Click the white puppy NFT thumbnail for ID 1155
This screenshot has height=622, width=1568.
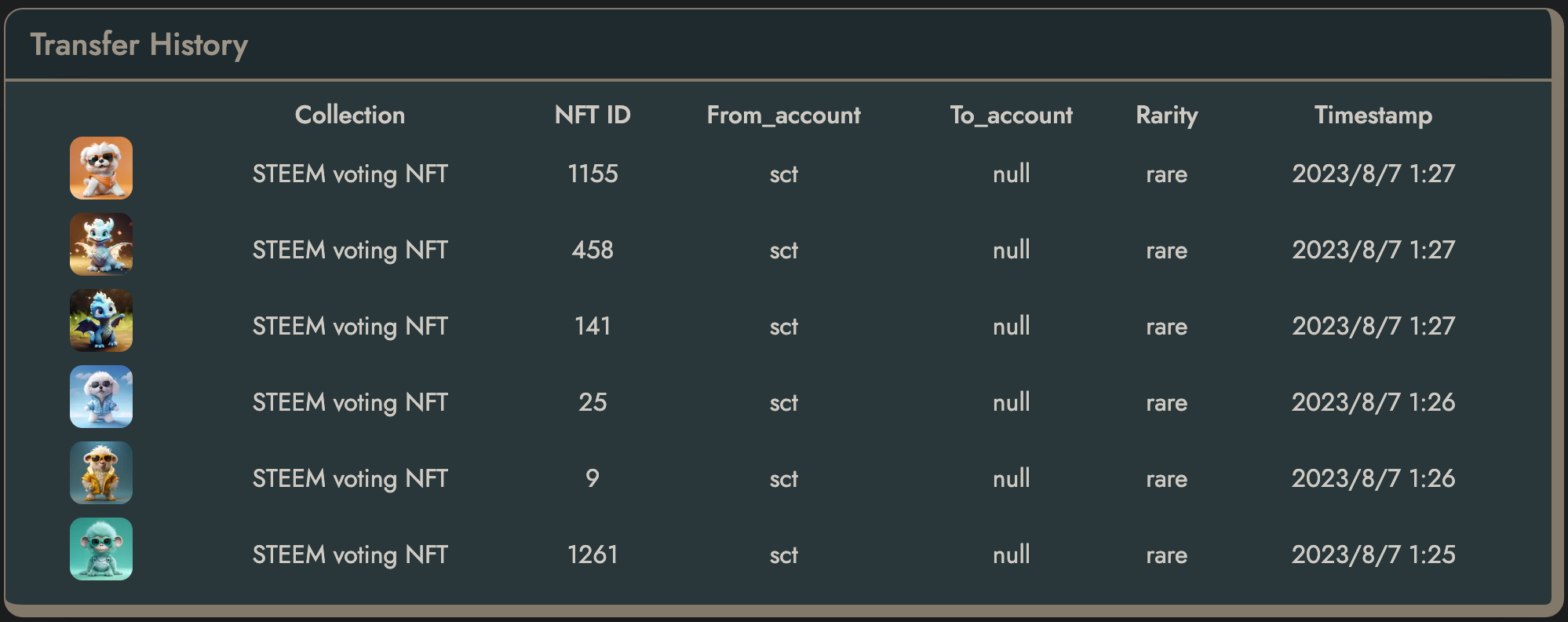point(101,168)
